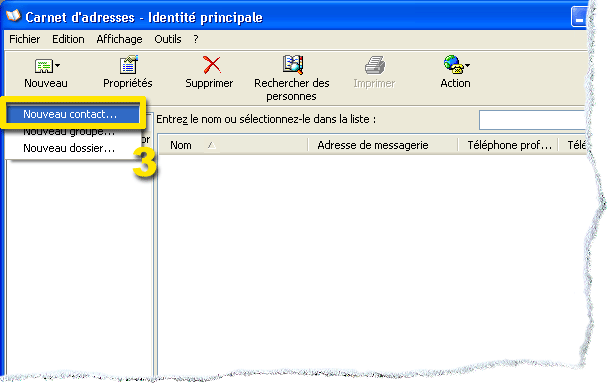Open the ? help menu
Image resolution: width=615 pixels, height=390 pixels.
click(x=196, y=39)
